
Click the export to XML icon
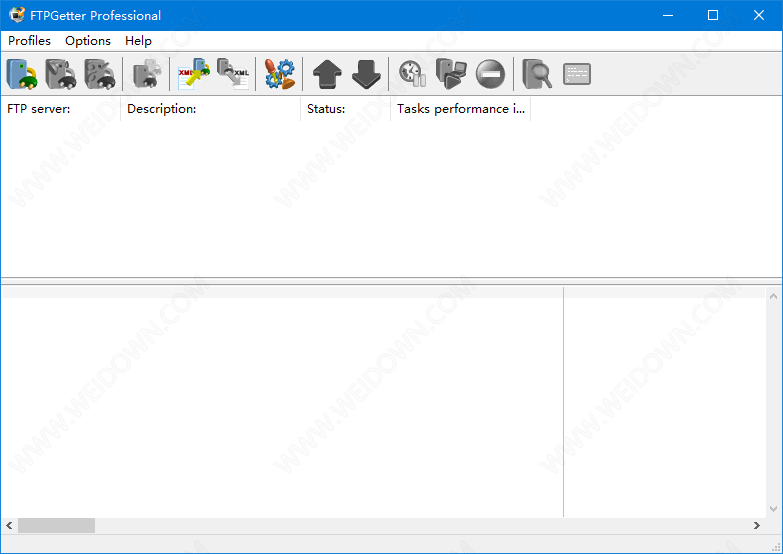[234, 74]
